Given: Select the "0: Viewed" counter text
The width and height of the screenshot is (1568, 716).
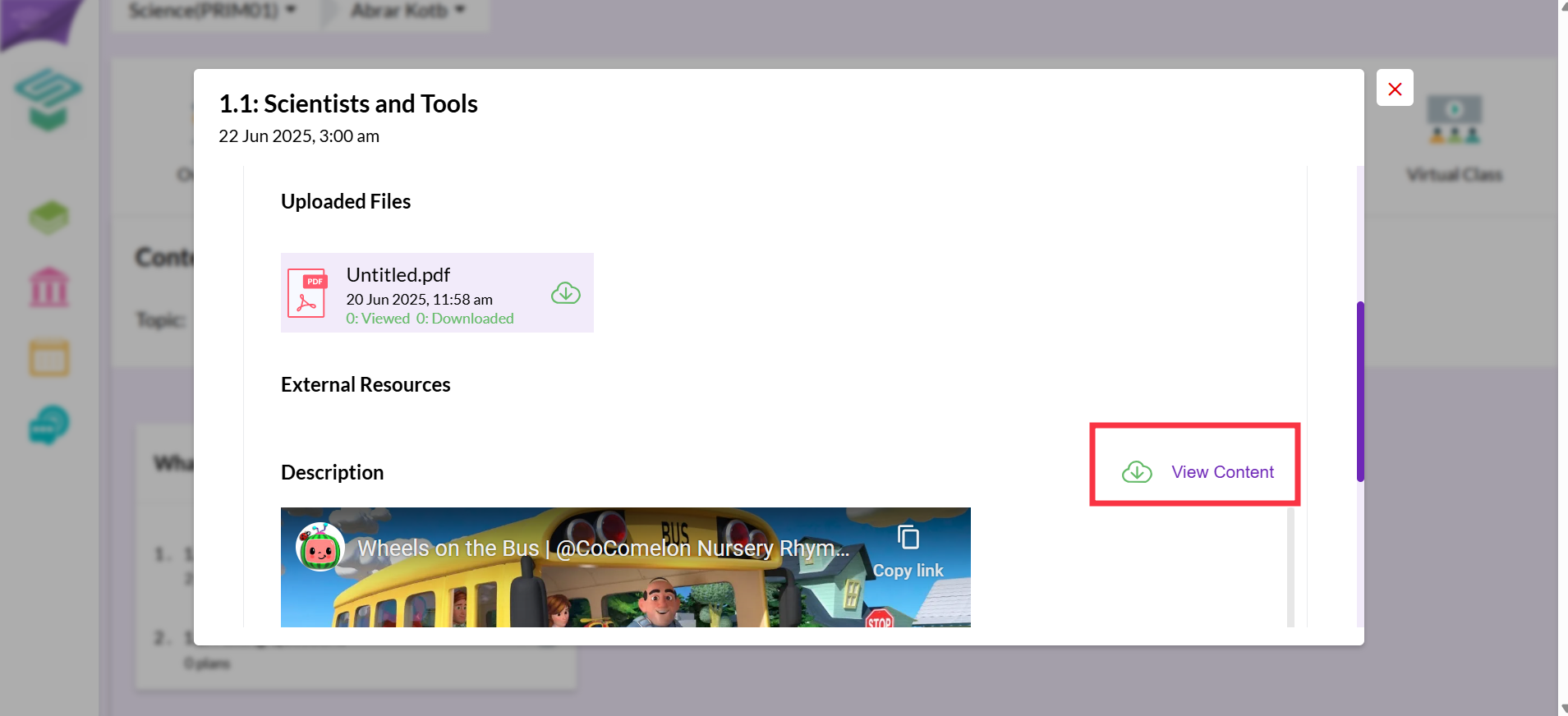Looking at the screenshot, I should click(x=378, y=319).
